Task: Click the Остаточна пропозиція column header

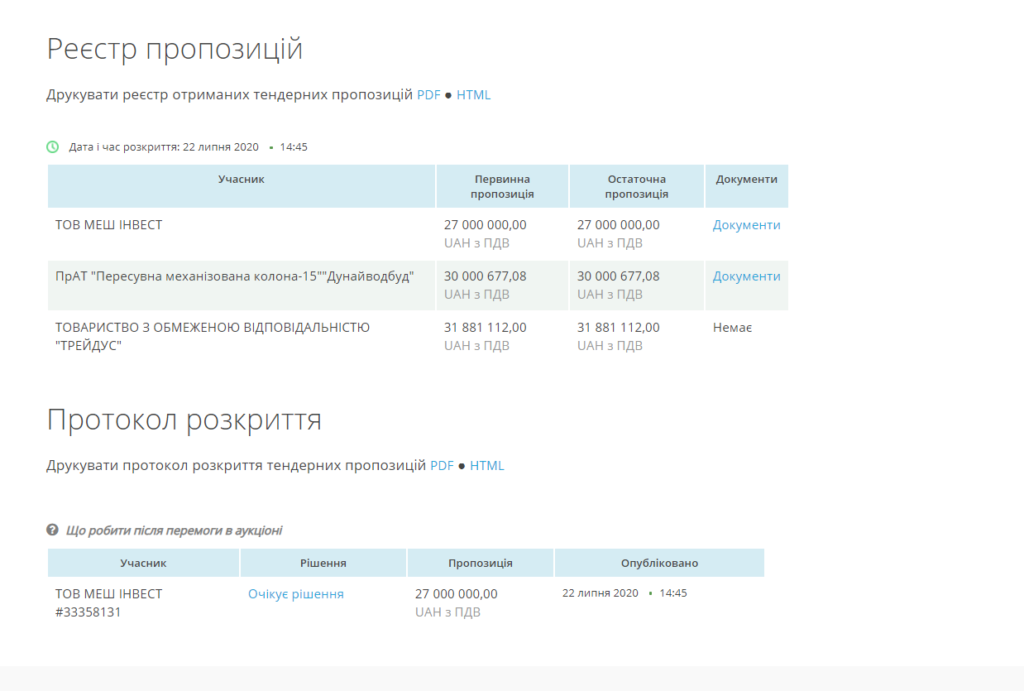Action: pyautogui.click(x=637, y=186)
